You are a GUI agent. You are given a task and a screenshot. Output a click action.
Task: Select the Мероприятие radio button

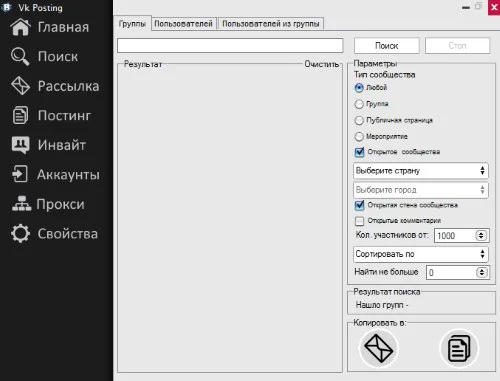pos(359,136)
